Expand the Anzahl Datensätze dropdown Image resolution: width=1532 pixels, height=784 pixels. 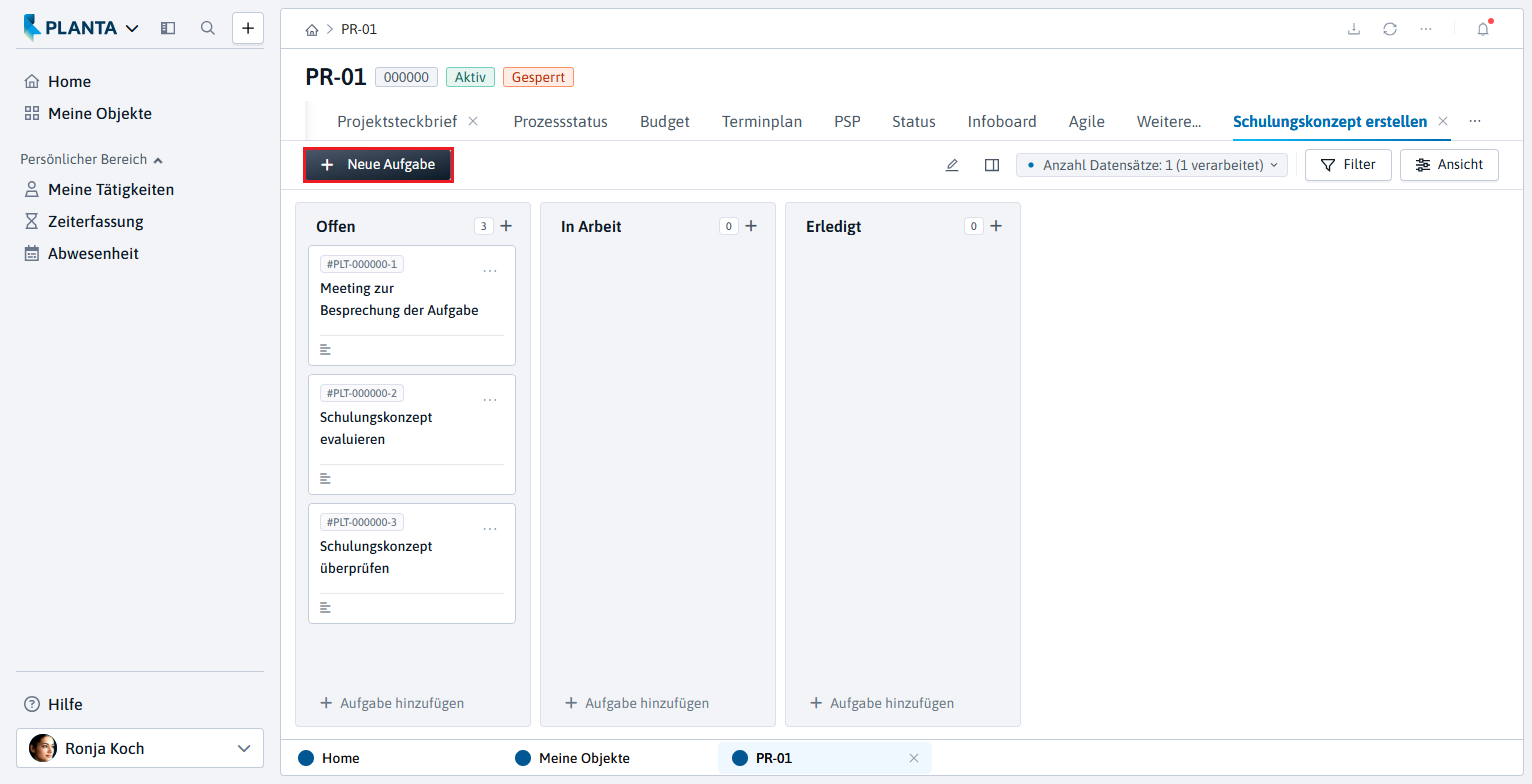[x=1152, y=165]
